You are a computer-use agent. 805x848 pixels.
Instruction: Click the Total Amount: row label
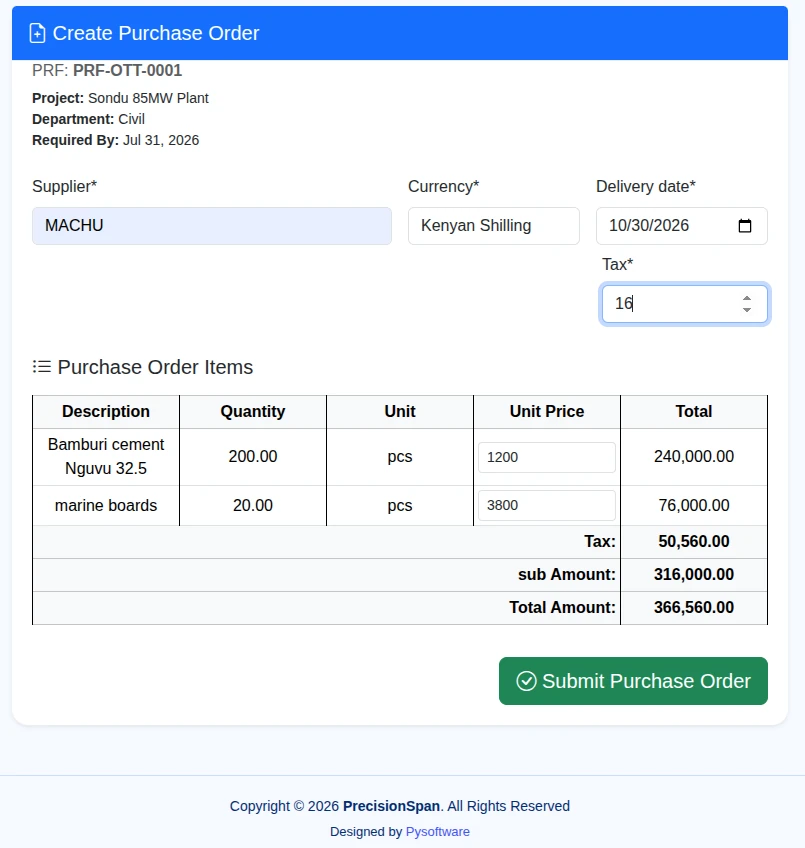tap(563, 607)
